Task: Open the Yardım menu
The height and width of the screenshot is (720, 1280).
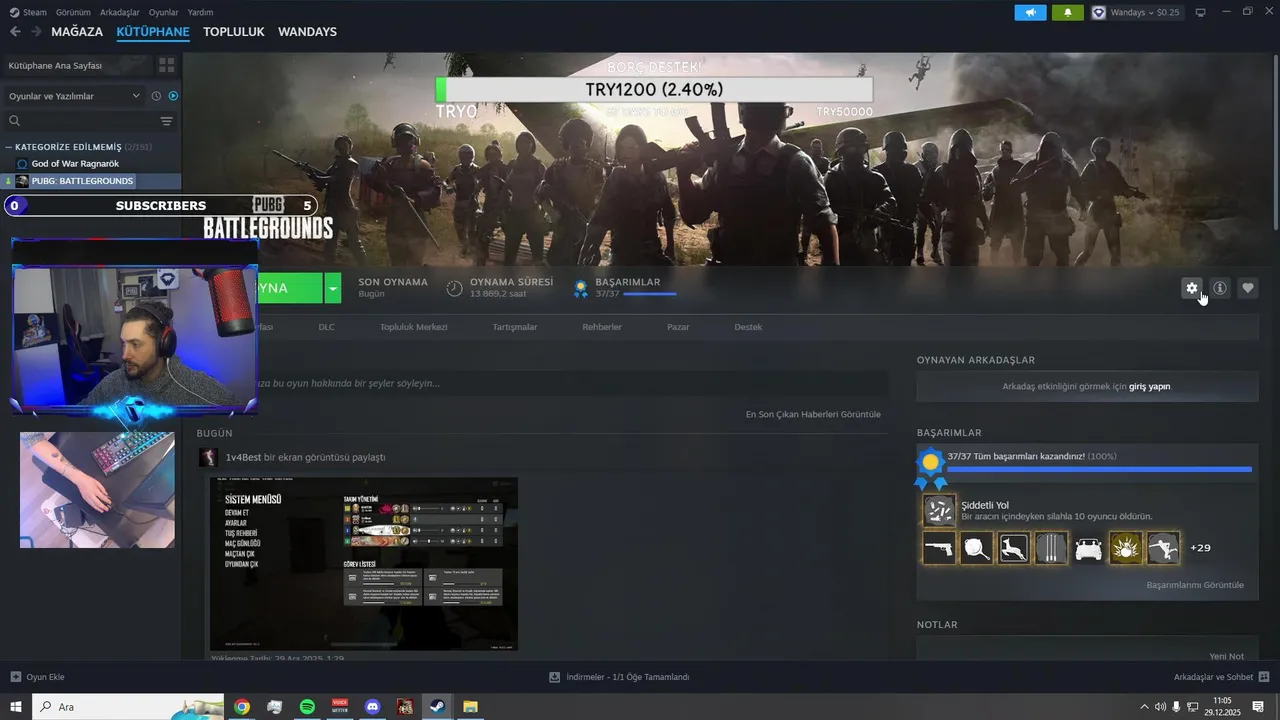Action: tap(200, 12)
